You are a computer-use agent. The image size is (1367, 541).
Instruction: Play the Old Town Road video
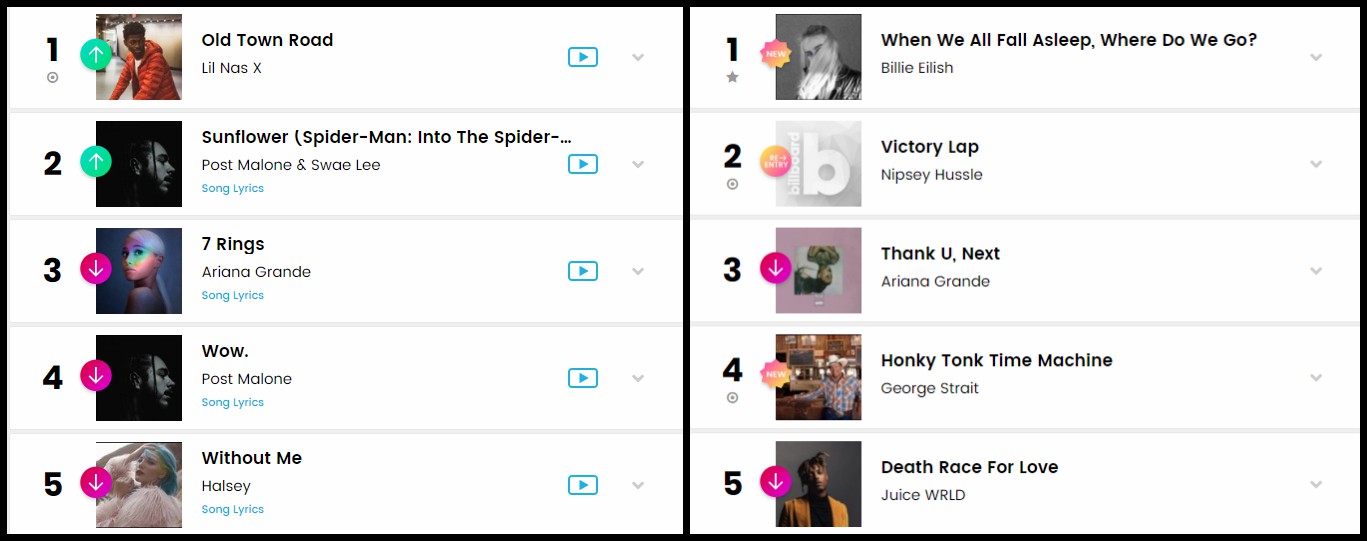coord(582,57)
